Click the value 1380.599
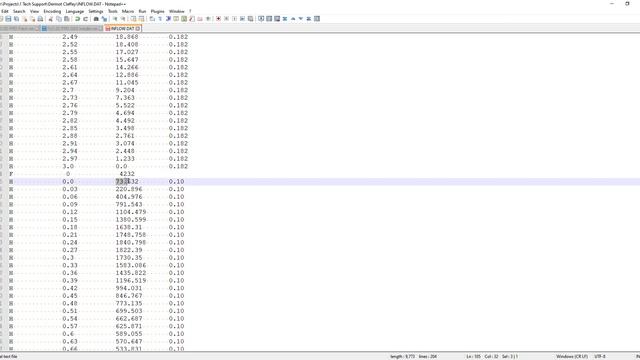 [x=131, y=220]
